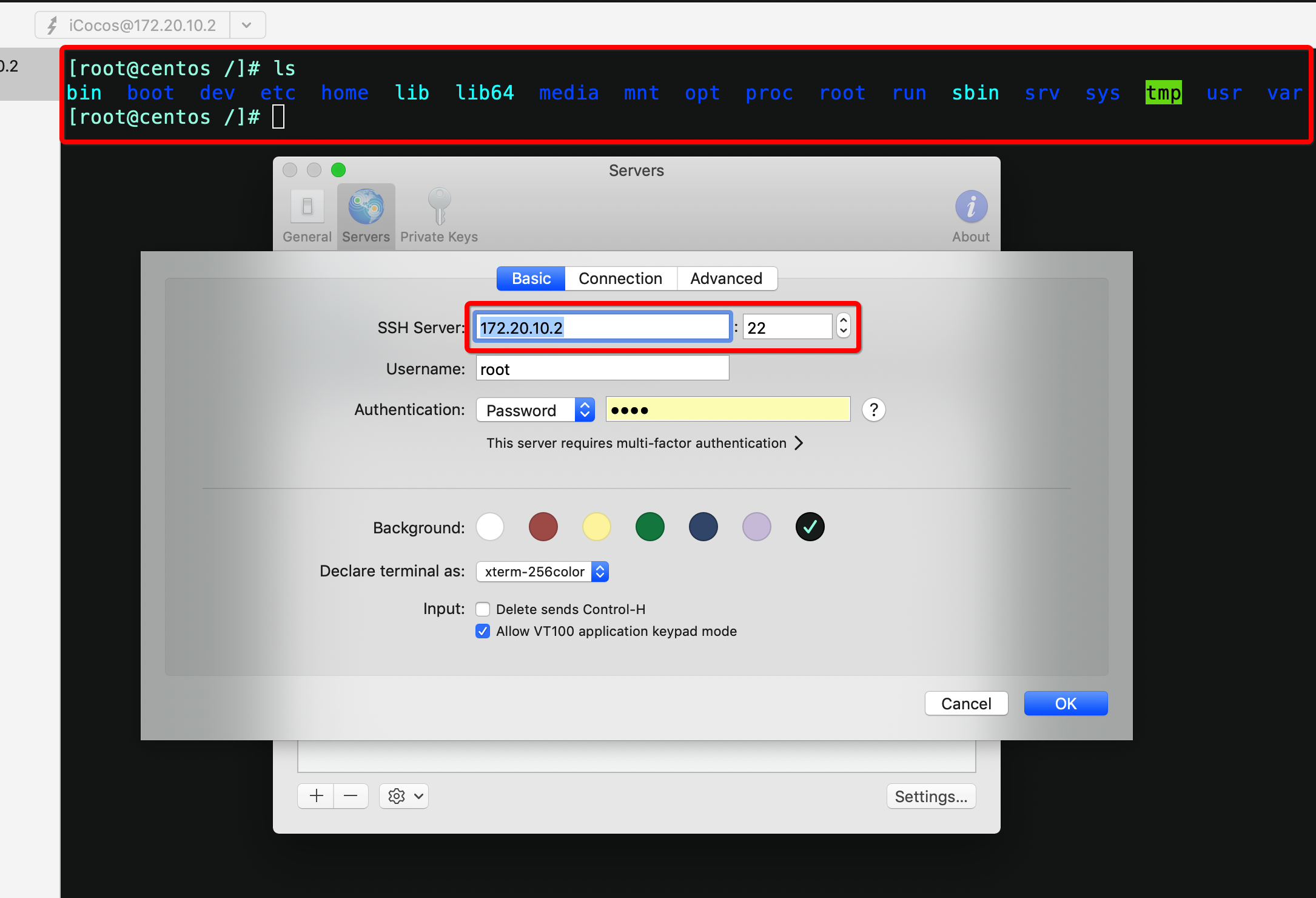Expand the iCocos@172.20.10.2 connection dropdown arrow
The image size is (1316, 898).
[247, 25]
